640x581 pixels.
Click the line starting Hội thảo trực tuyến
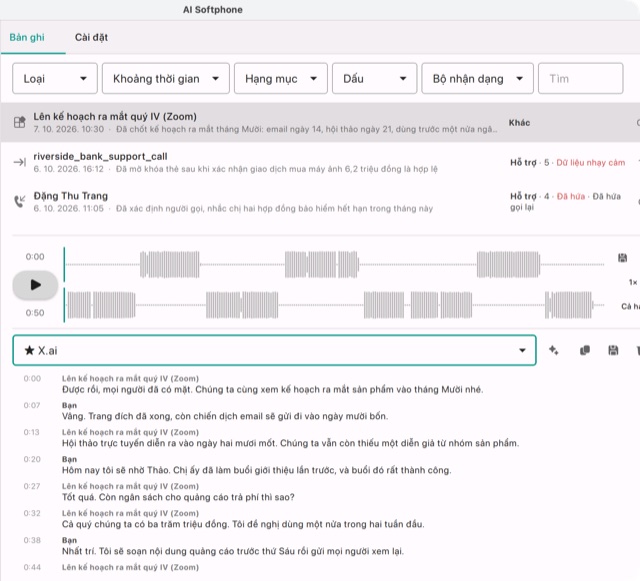tap(290, 443)
